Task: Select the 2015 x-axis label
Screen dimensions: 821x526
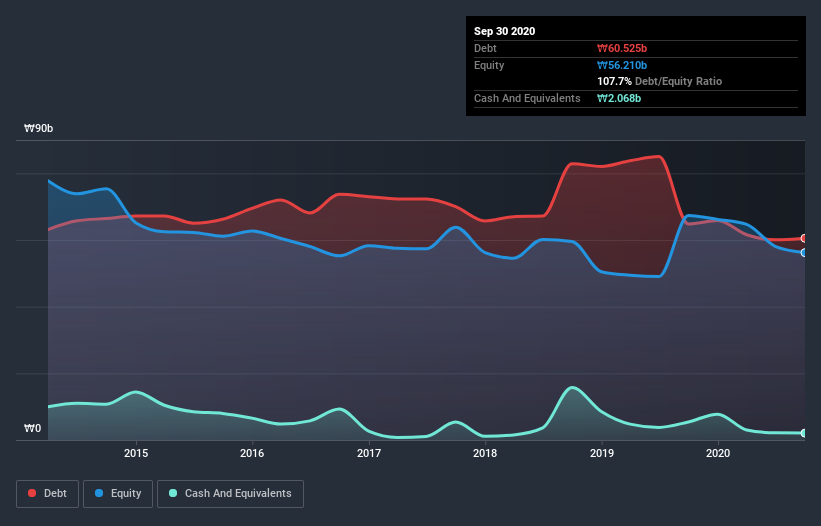Action: 136,453
